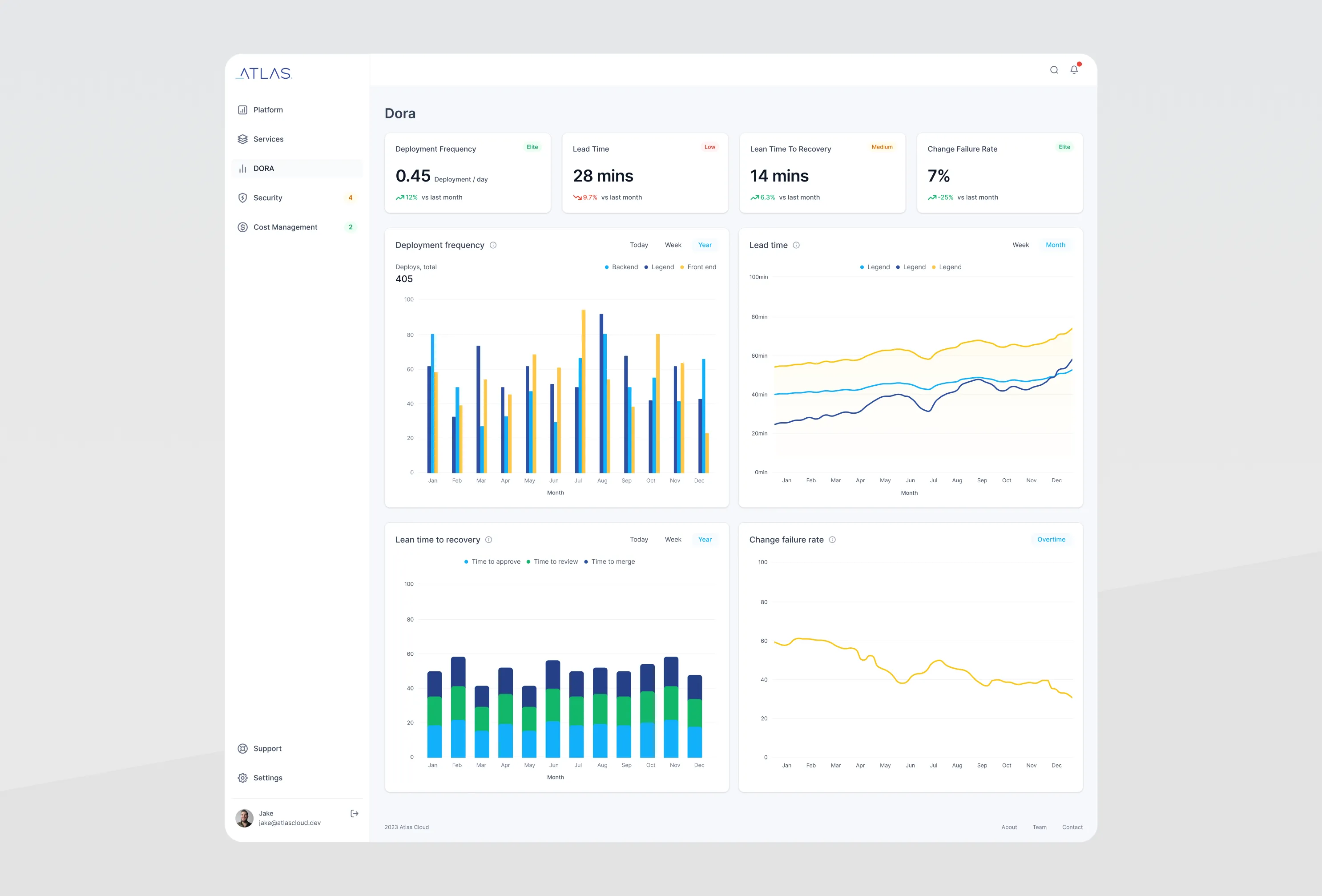
Task: Click the -25% failure rate trend arrow
Action: click(932, 198)
